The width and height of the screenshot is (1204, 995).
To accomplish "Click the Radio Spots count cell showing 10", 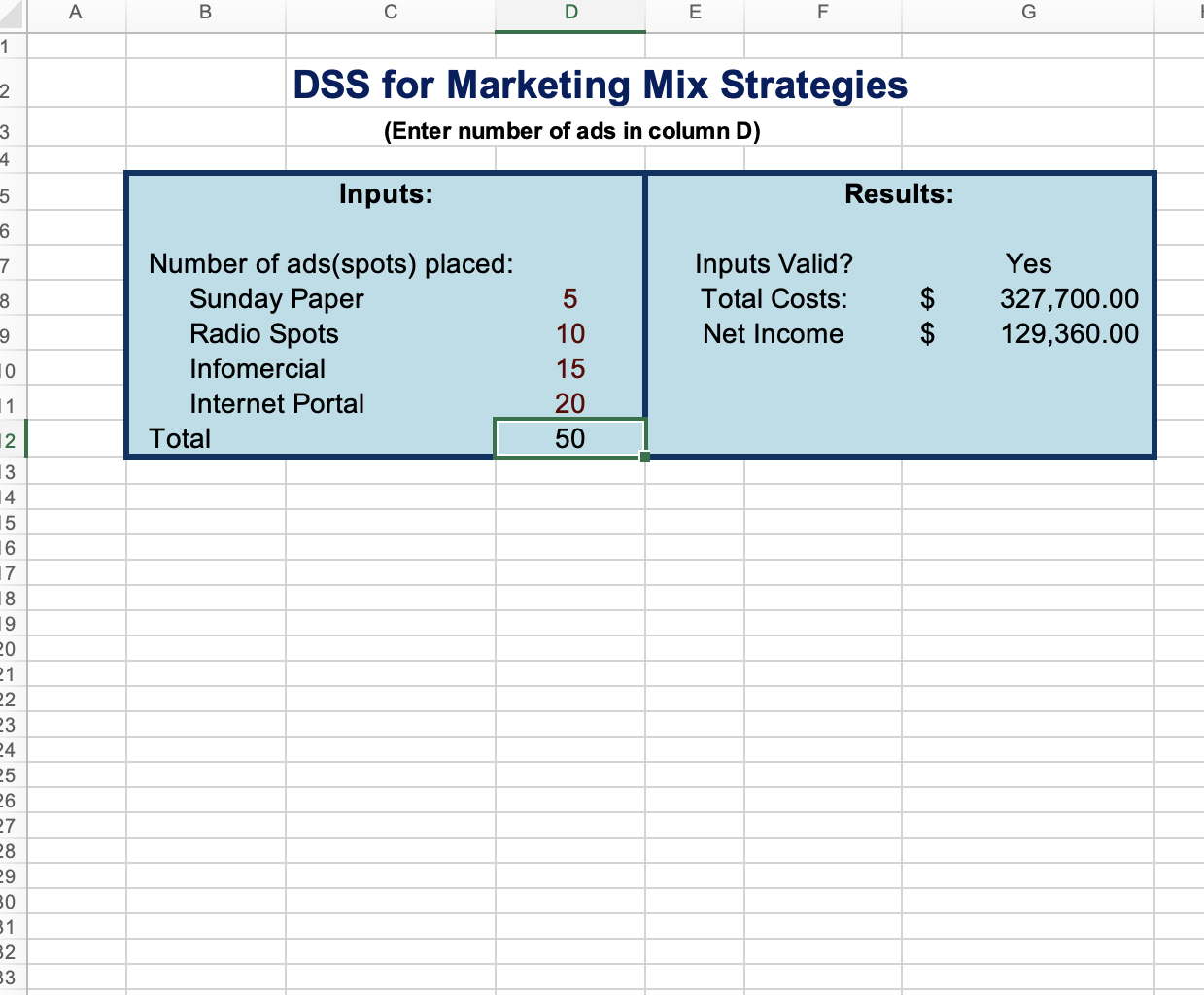I will 569,334.
